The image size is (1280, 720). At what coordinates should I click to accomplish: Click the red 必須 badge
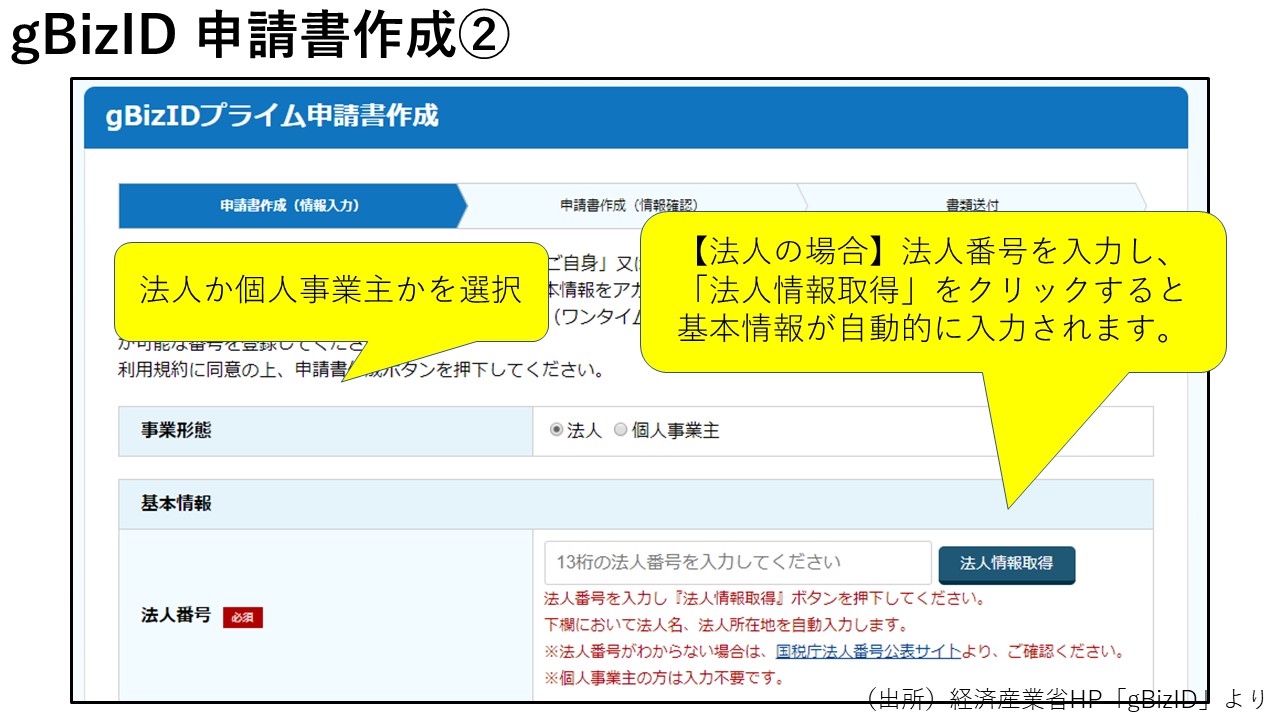coord(243,618)
